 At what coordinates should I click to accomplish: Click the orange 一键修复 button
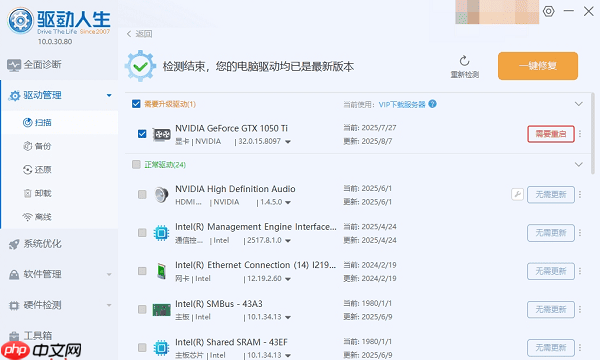click(538, 66)
